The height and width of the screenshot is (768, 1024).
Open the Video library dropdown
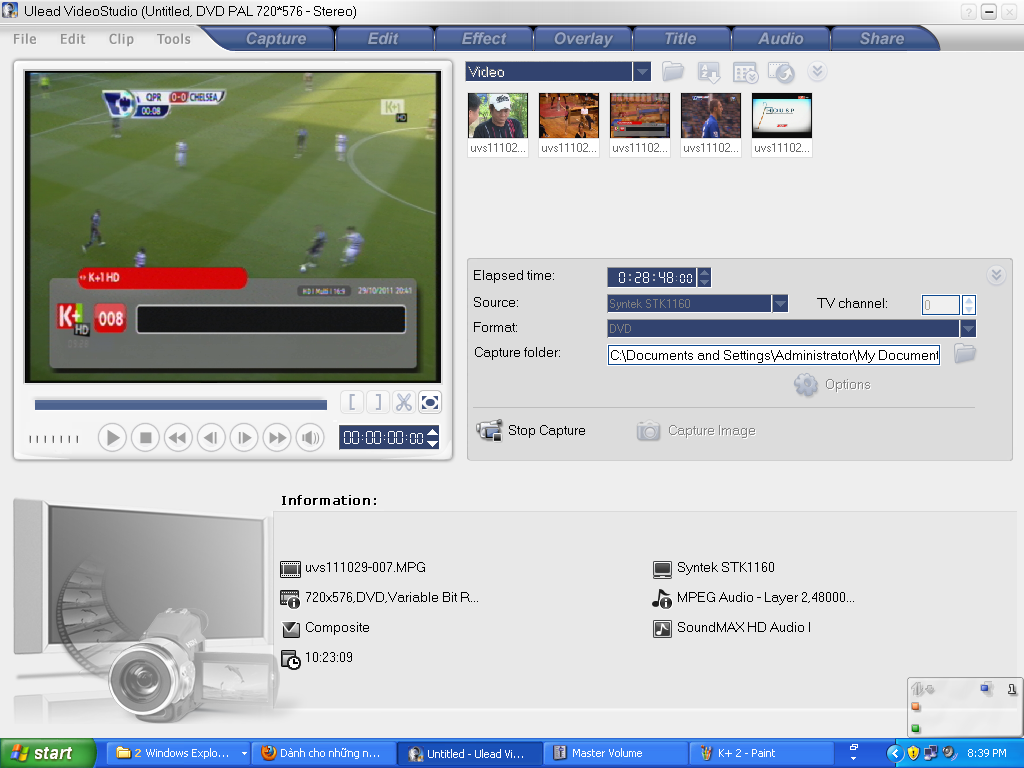(x=641, y=71)
